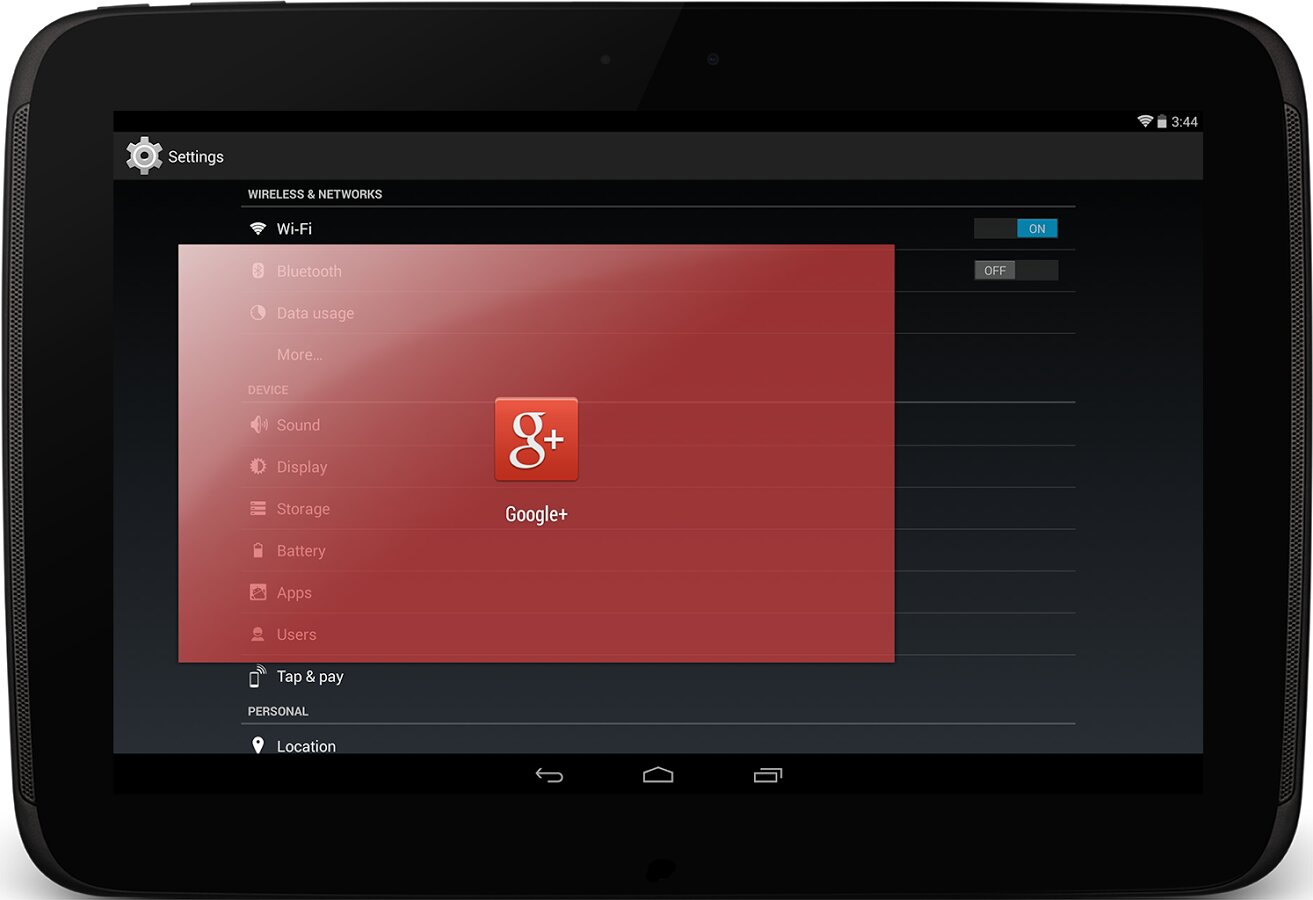Tap the DEVICE section header
Screen dimensions: 1313x900
(x=268, y=390)
